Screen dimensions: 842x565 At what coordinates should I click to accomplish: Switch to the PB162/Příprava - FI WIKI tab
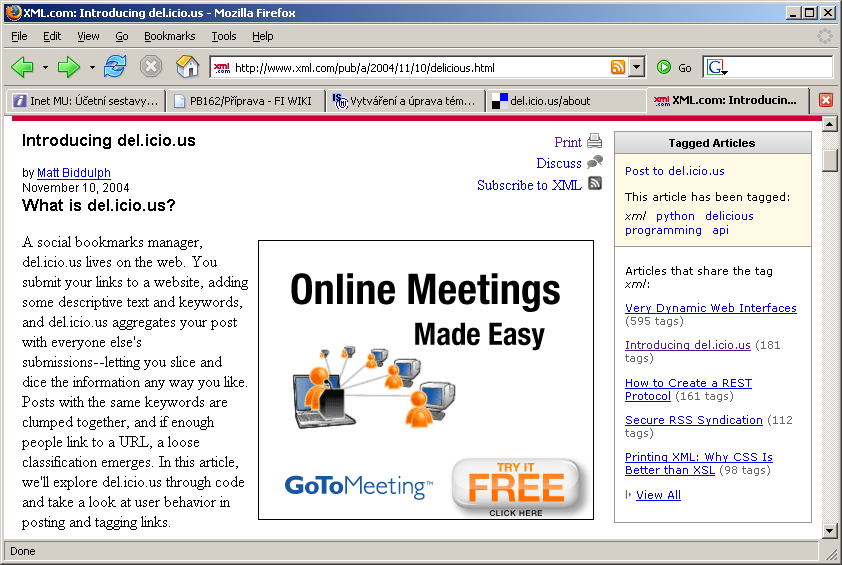(245, 101)
